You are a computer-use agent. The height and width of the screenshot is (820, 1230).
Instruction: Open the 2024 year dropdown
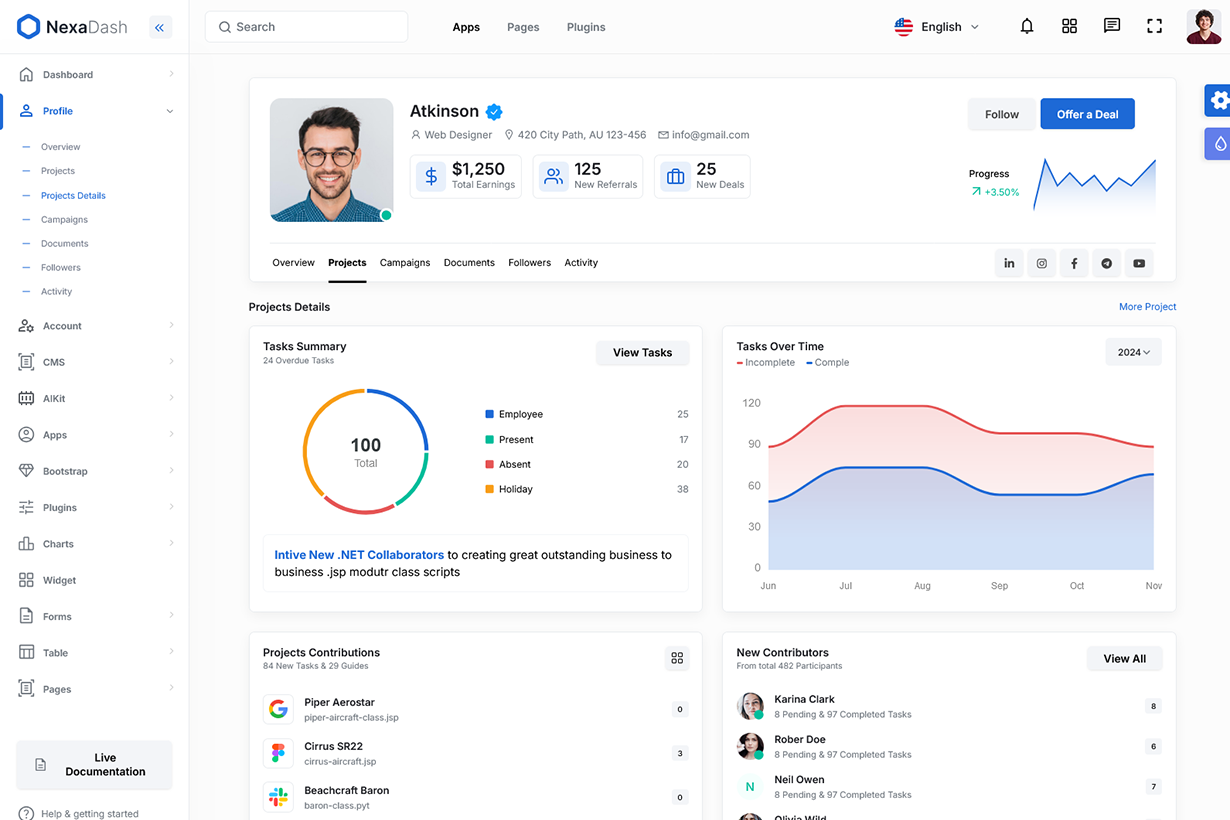(x=1133, y=352)
